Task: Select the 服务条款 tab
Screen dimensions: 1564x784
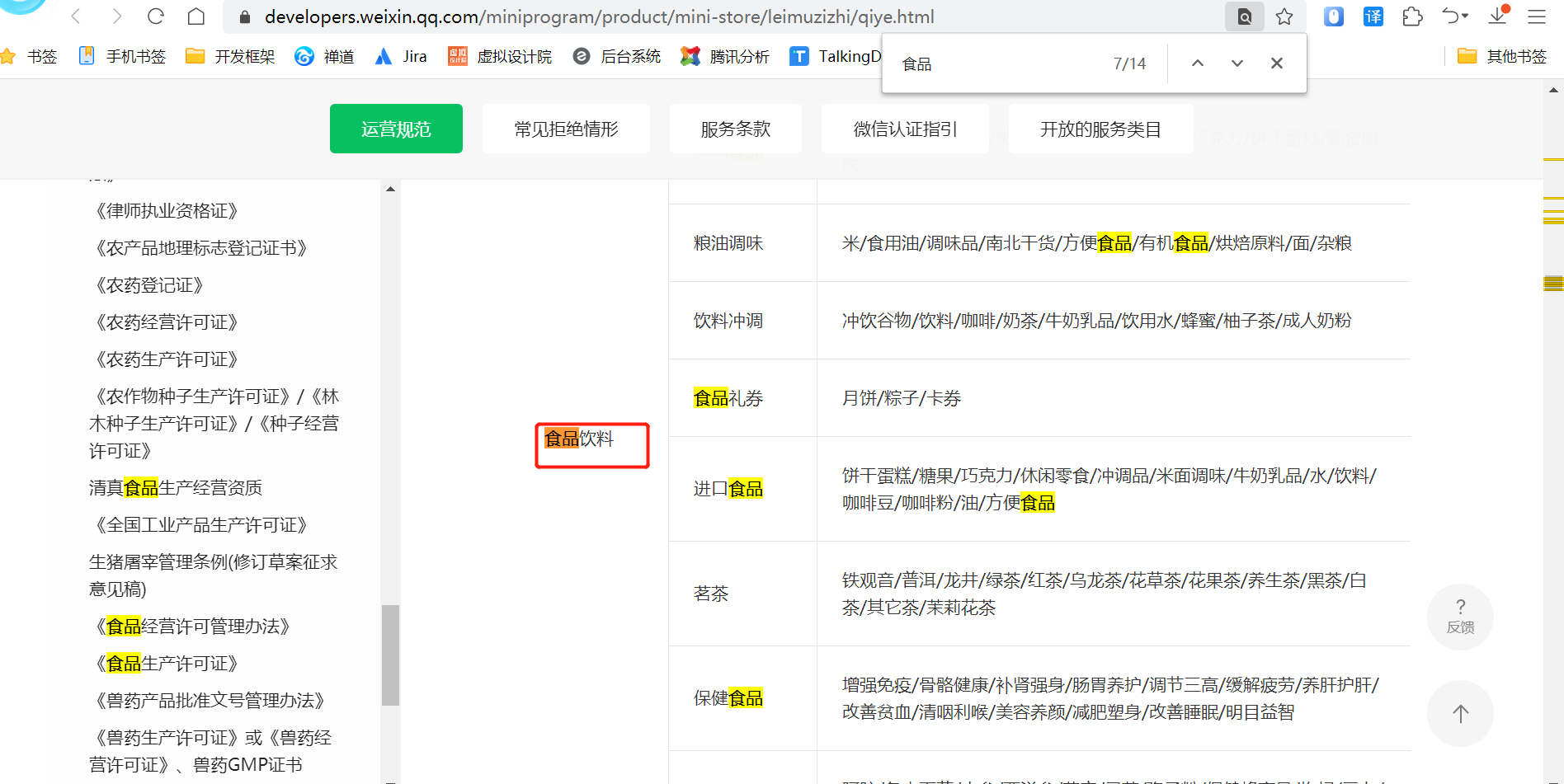Action: (735, 129)
